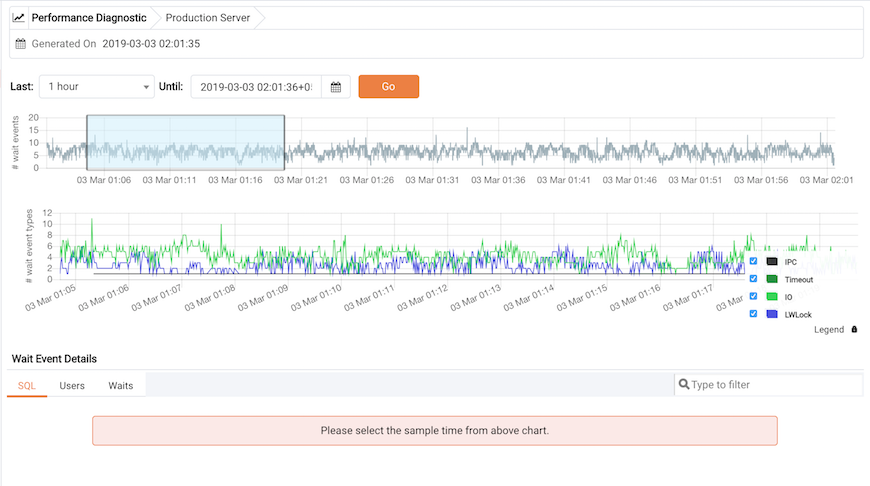The width and height of the screenshot is (870, 486).
Task: Click the '03 Mar 01:05' label on detail chart
Action: [x=50, y=298]
